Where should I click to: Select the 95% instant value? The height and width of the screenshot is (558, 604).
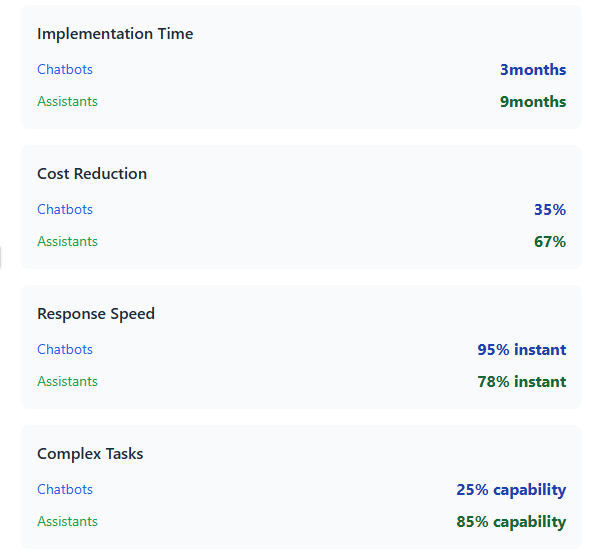(x=521, y=350)
